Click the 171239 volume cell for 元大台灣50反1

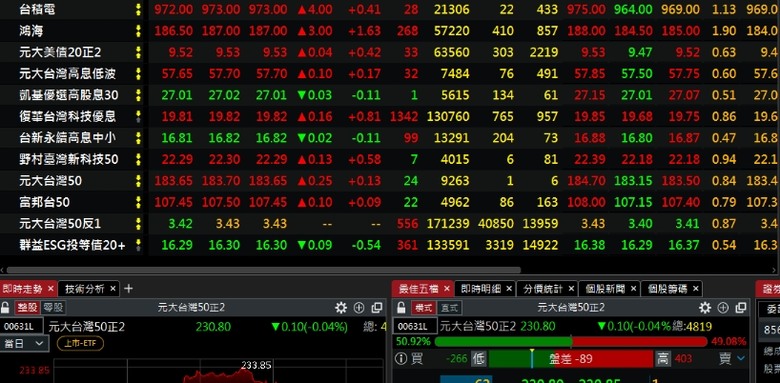tap(448, 223)
